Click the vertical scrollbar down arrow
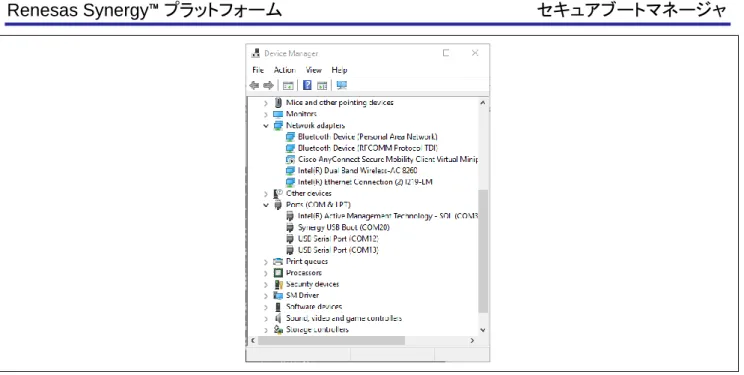This screenshot has height=375, width=744. [483, 330]
